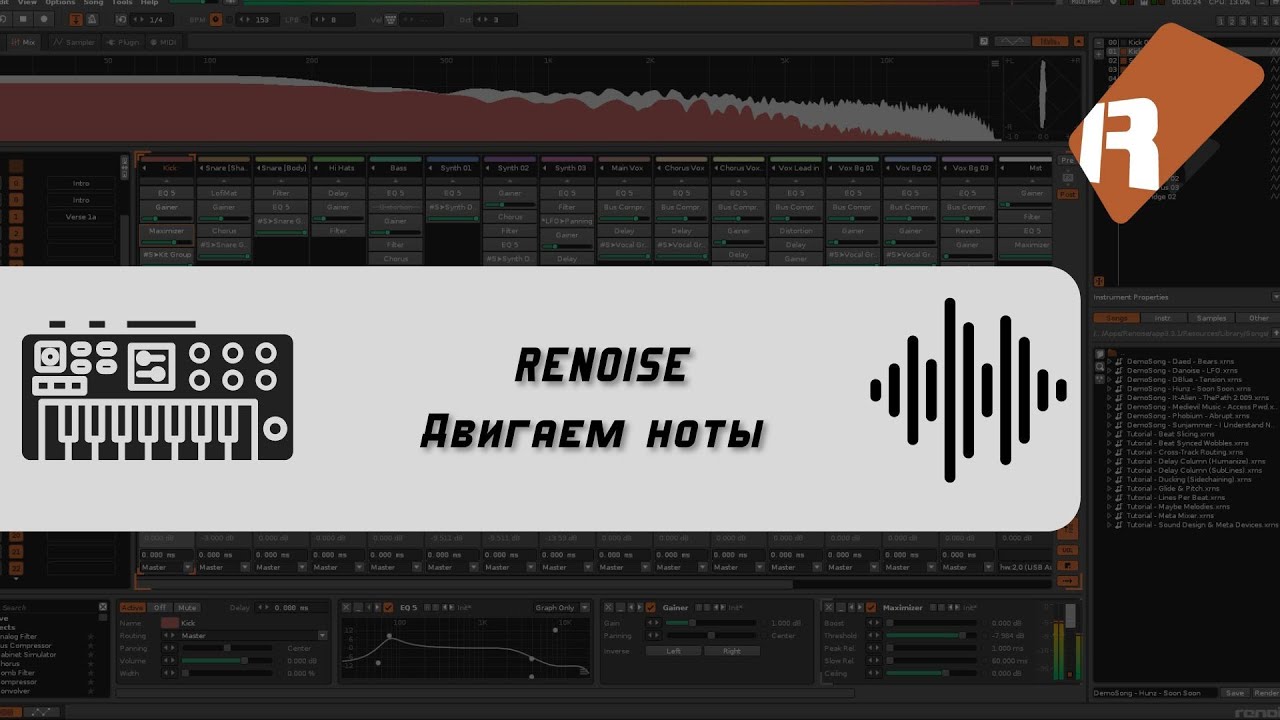Open the Options menu
The height and width of the screenshot is (720, 1280).
click(x=59, y=3)
